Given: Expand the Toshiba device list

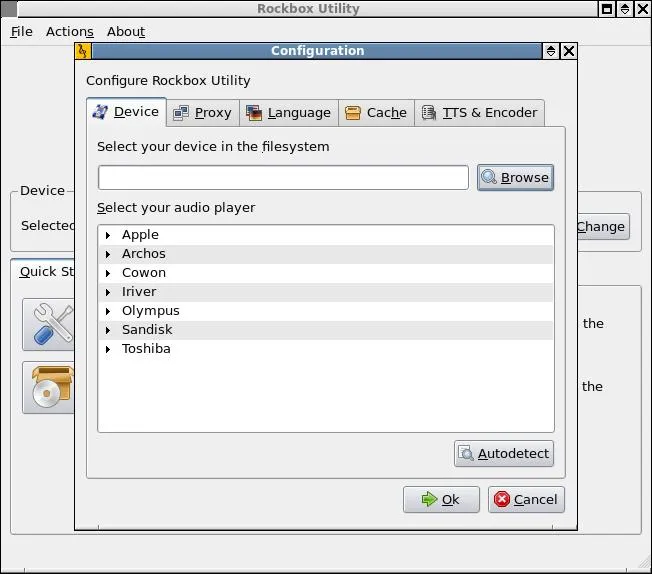Looking at the screenshot, I should [x=108, y=349].
